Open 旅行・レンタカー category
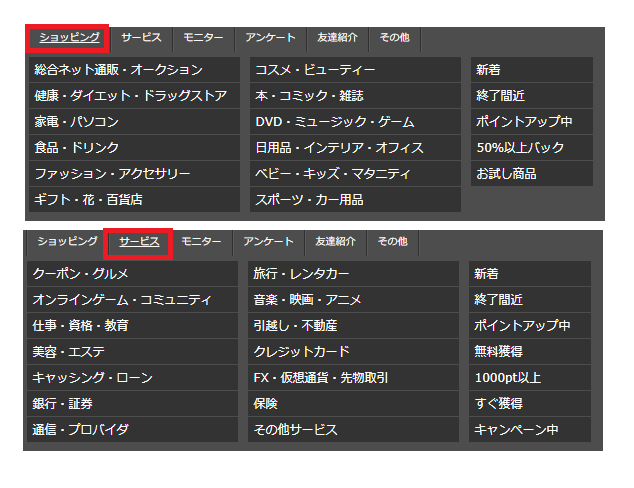The height and width of the screenshot is (488, 634). coord(353,274)
